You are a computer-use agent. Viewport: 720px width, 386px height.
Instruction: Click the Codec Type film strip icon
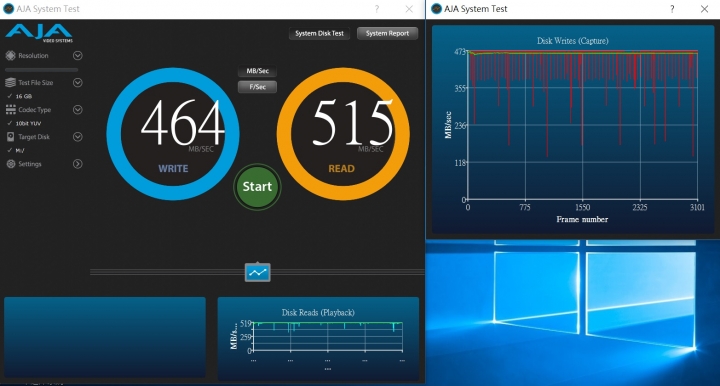(x=11, y=110)
